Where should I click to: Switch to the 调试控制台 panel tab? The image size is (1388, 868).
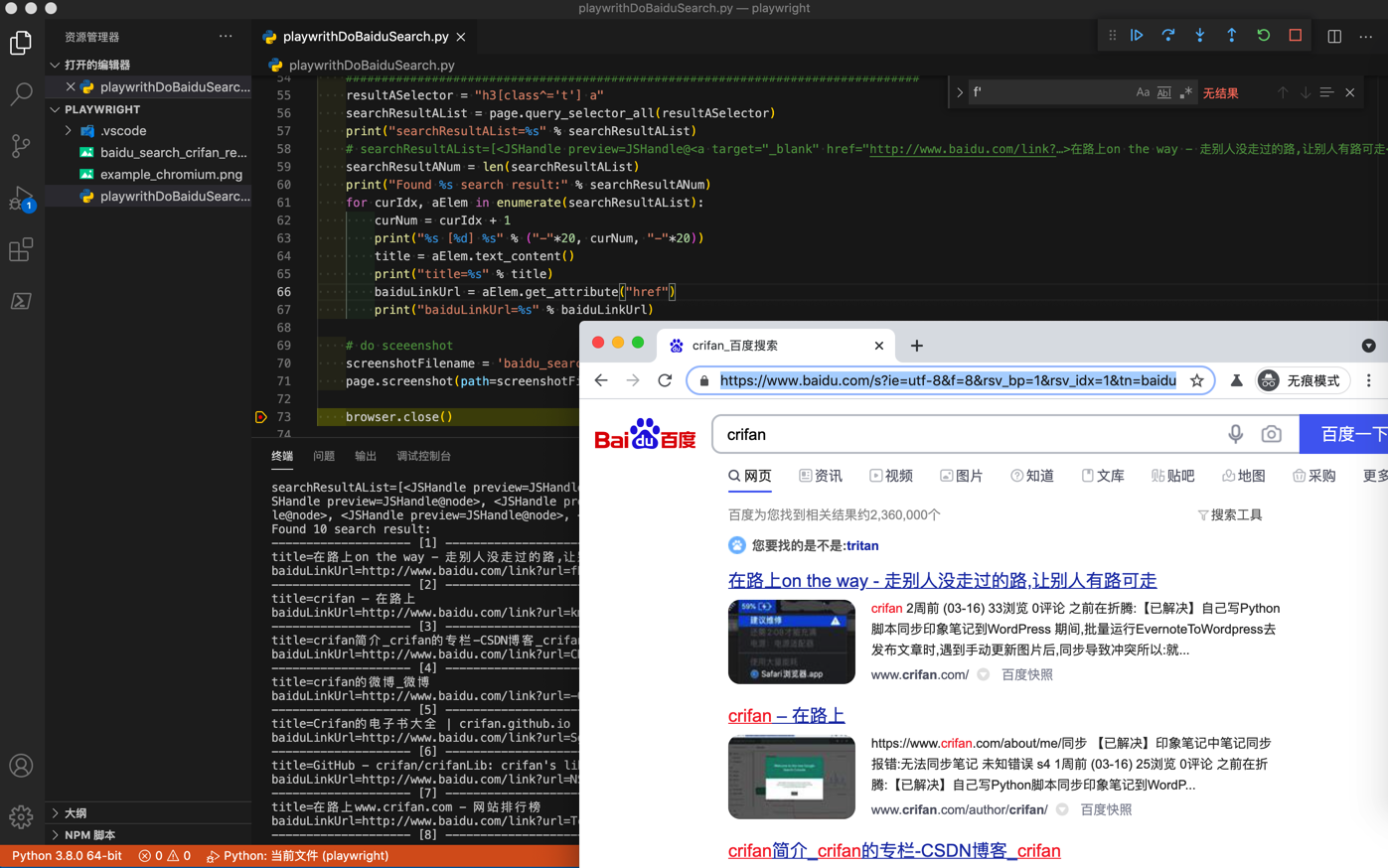423,456
